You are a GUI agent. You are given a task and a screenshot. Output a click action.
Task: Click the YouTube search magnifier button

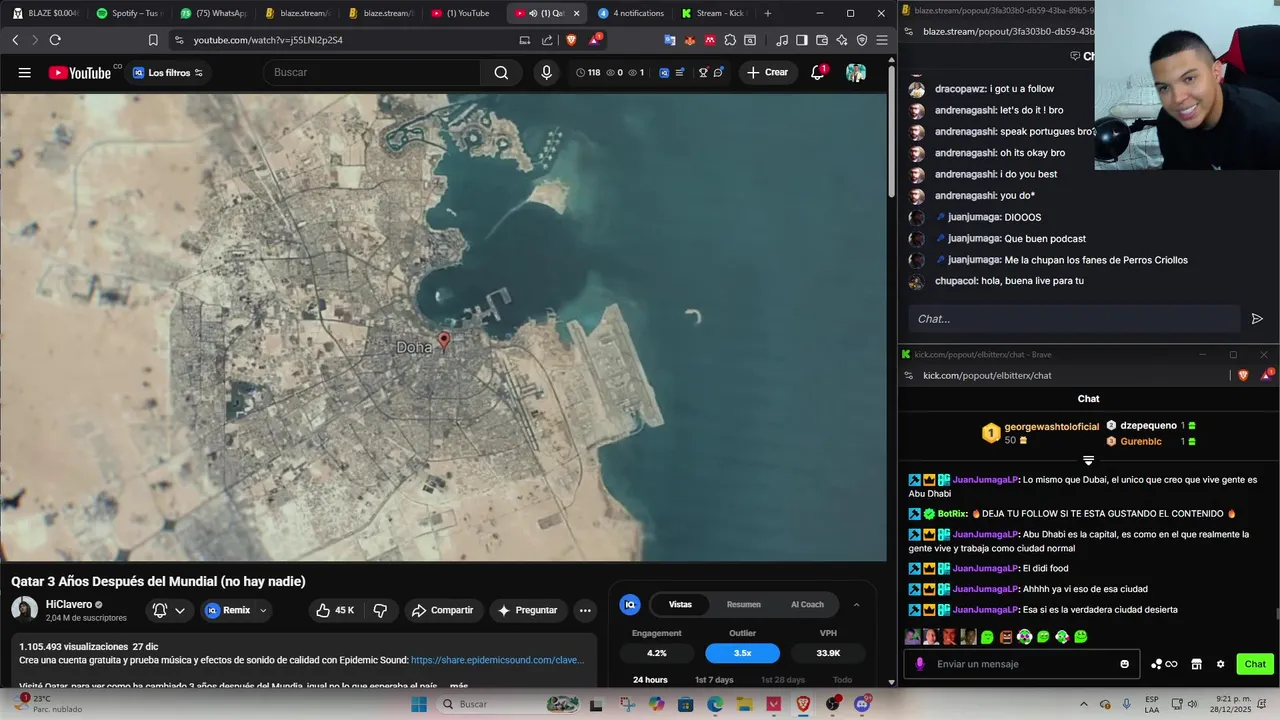point(501,72)
